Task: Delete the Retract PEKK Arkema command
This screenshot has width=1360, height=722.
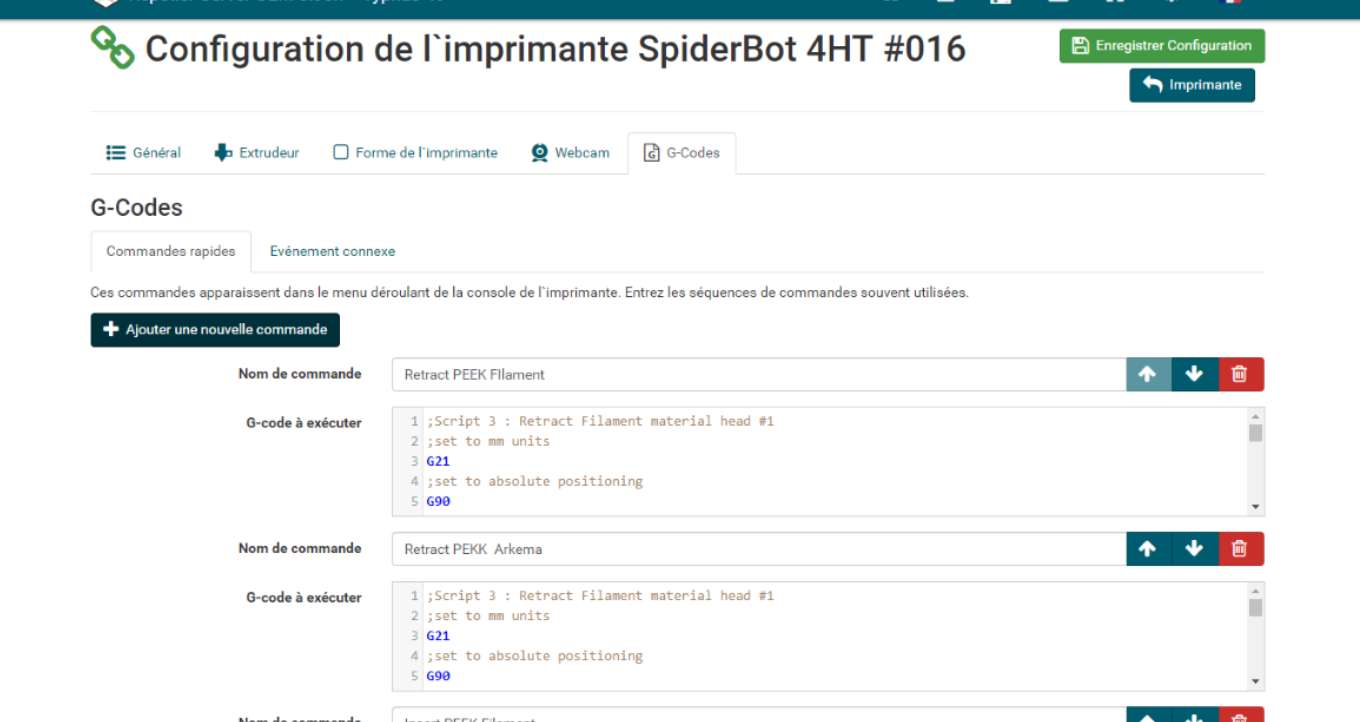Action: coord(1240,549)
